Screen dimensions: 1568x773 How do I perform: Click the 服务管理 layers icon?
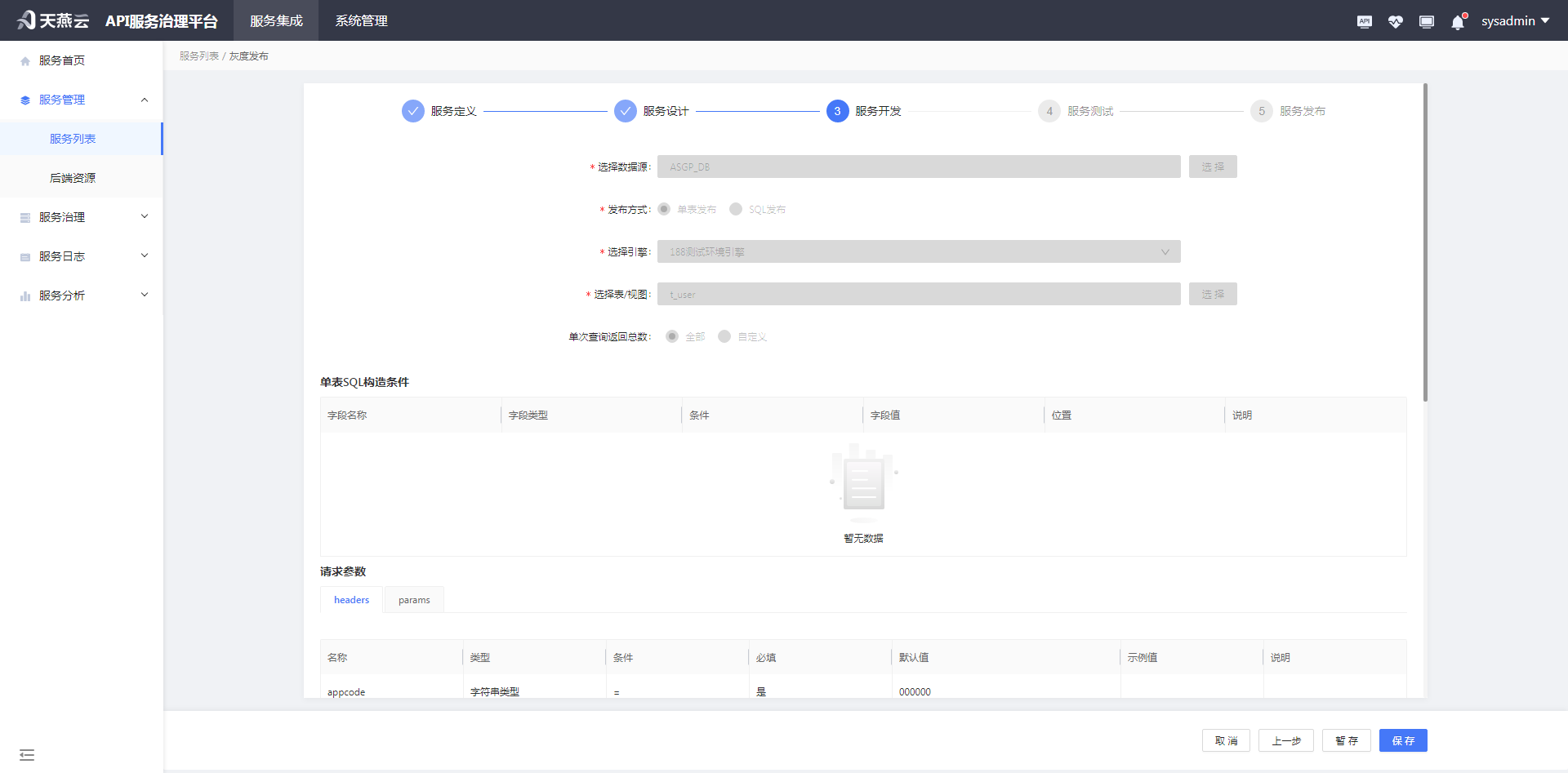pyautogui.click(x=24, y=99)
